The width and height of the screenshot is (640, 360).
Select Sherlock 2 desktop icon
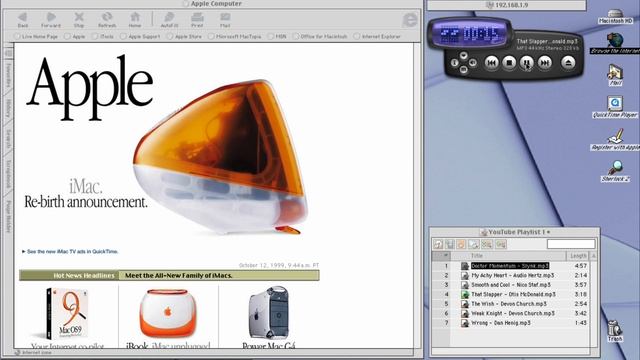(615, 171)
